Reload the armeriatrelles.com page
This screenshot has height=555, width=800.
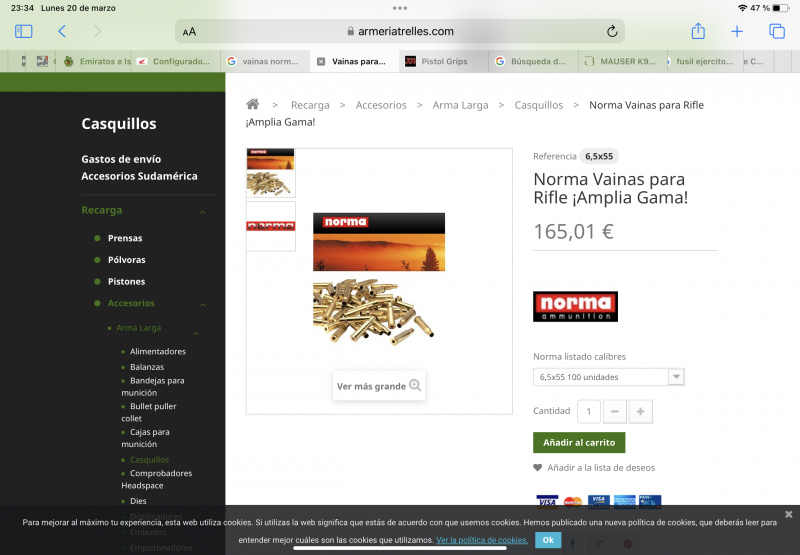point(612,32)
